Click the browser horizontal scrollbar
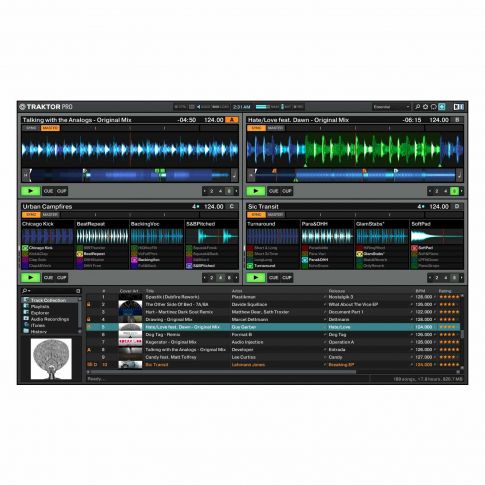Image resolution: width=485 pixels, height=485 pixels. click(x=223, y=372)
